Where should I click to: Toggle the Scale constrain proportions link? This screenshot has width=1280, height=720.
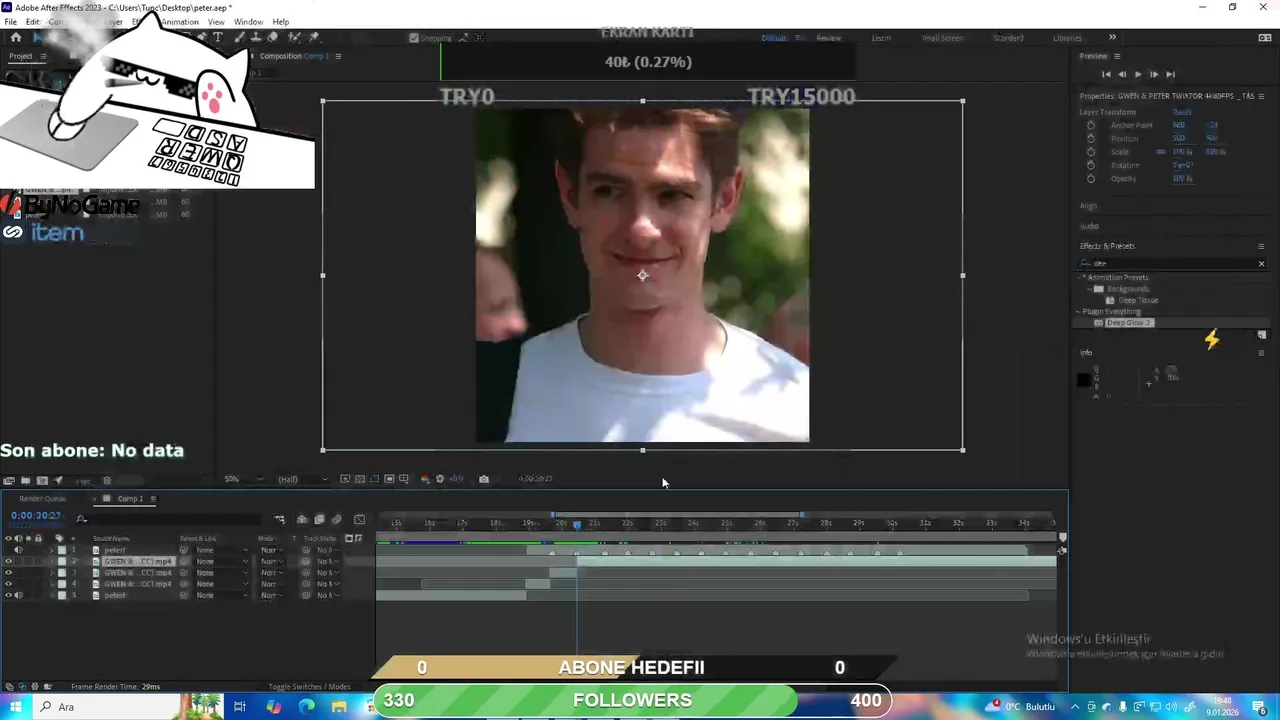pyautogui.click(x=1161, y=152)
